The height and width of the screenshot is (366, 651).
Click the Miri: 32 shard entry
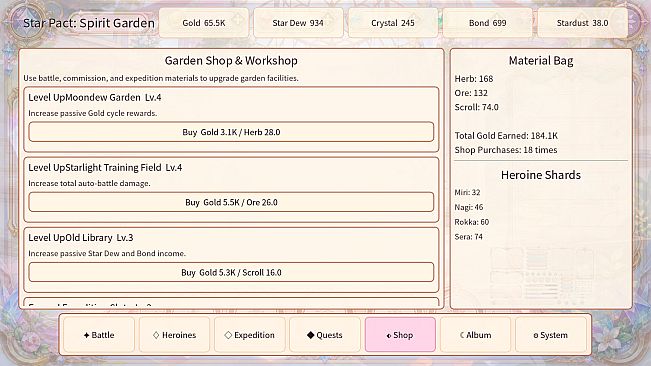click(x=467, y=193)
